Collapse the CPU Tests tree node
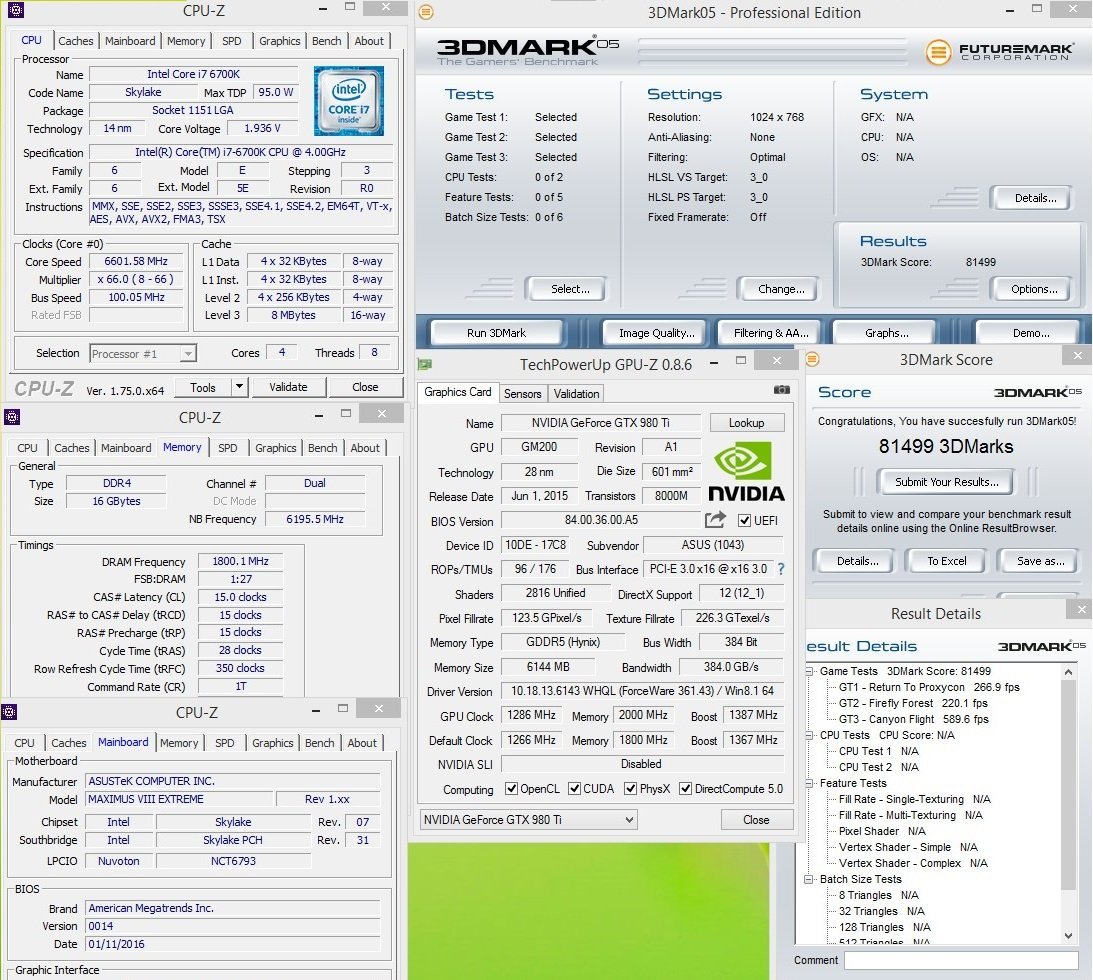This screenshot has height=980, width=1093. [x=809, y=735]
